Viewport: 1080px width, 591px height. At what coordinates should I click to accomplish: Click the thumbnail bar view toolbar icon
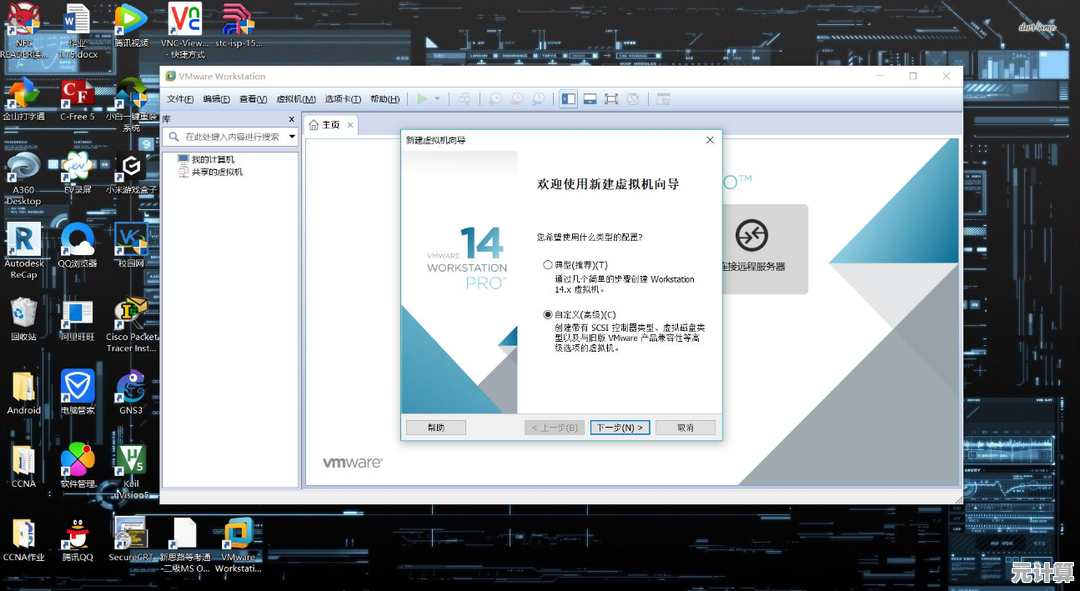tap(590, 99)
